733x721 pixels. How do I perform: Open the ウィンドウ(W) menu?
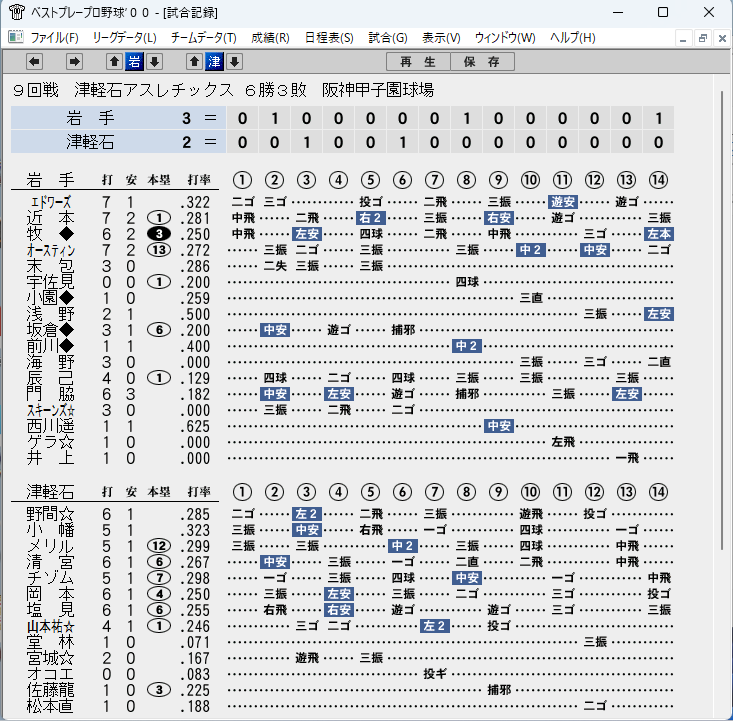click(505, 37)
